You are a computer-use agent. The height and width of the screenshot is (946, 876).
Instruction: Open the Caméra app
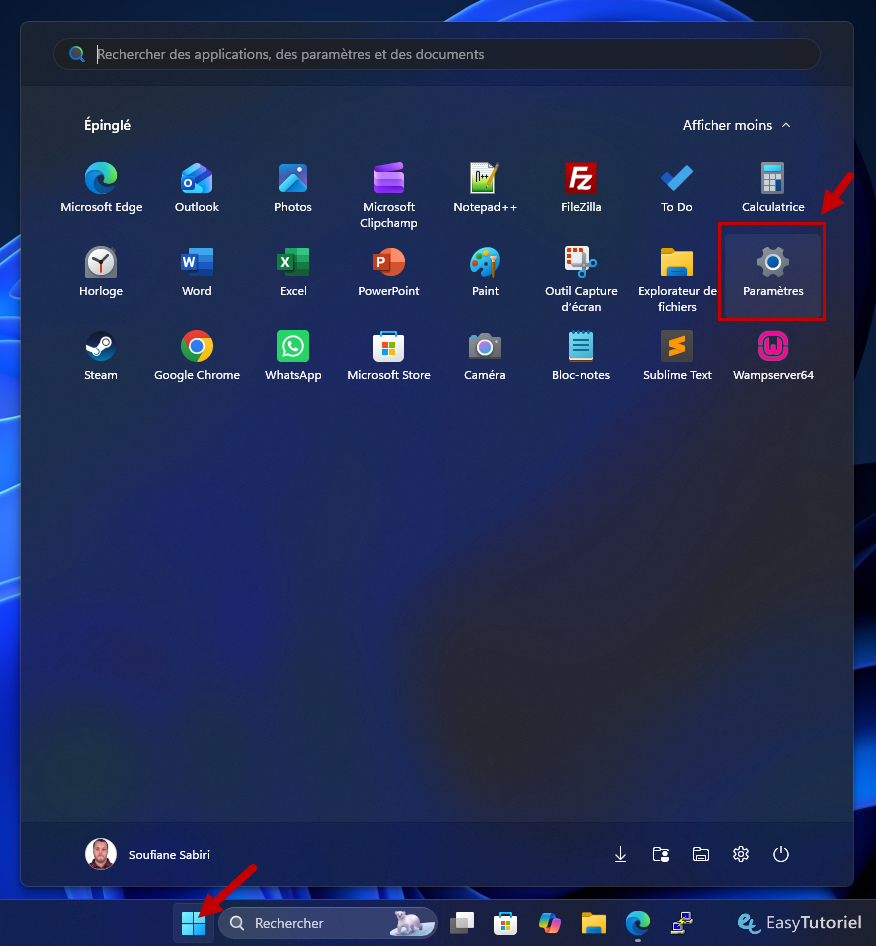pos(485,356)
